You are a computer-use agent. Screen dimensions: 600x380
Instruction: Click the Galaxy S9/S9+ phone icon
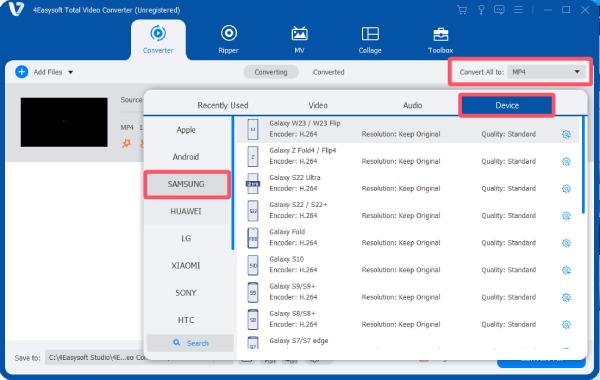[253, 292]
